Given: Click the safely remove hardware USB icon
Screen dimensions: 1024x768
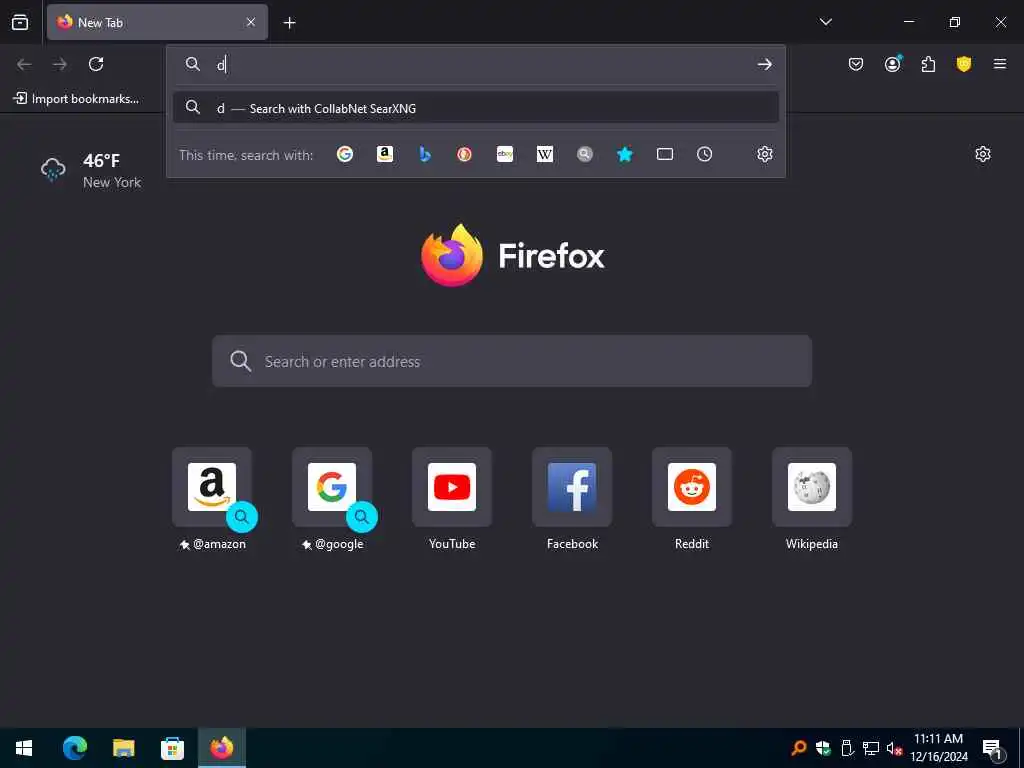Looking at the screenshot, I should click(847, 748).
